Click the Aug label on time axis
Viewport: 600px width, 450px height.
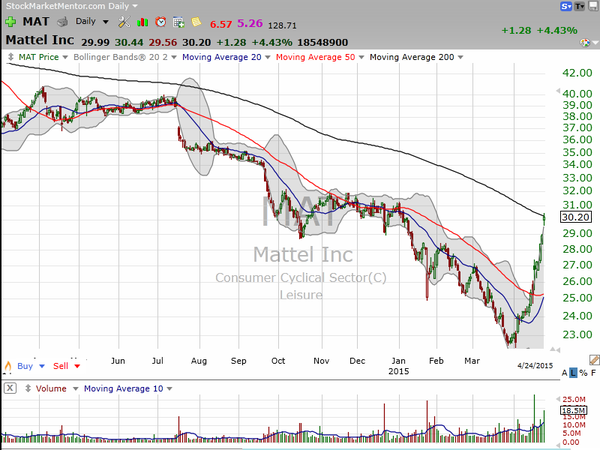(x=199, y=361)
